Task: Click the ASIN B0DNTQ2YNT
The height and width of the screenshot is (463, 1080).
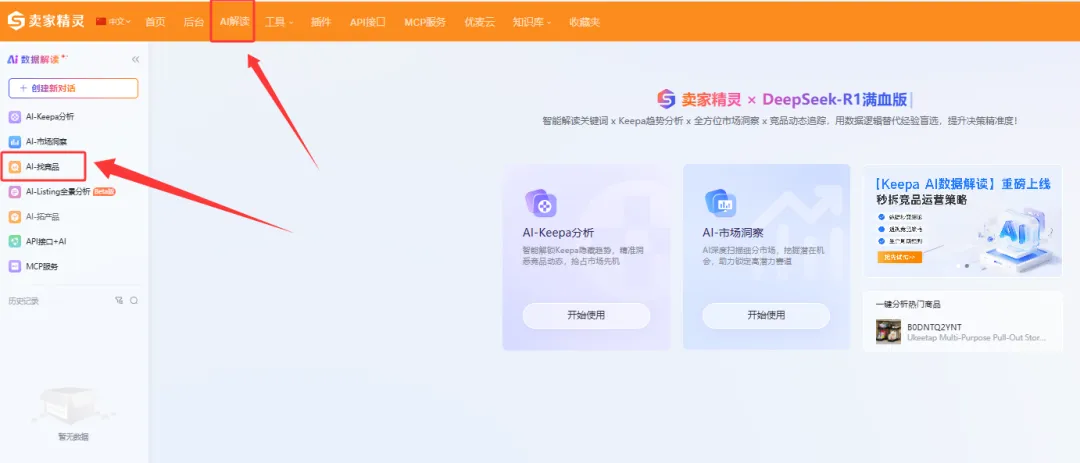Action: click(x=934, y=327)
